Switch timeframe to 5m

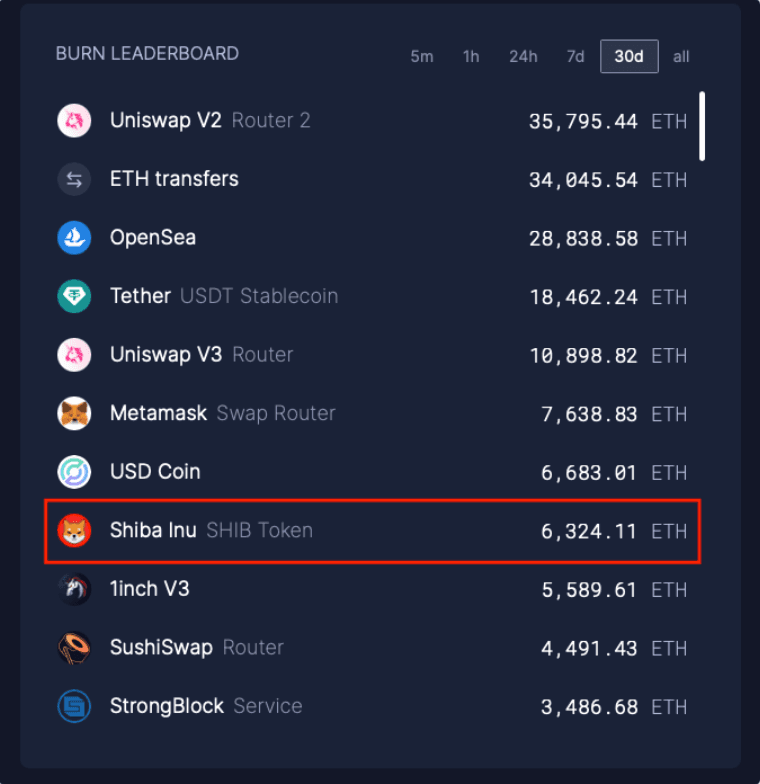(x=422, y=57)
